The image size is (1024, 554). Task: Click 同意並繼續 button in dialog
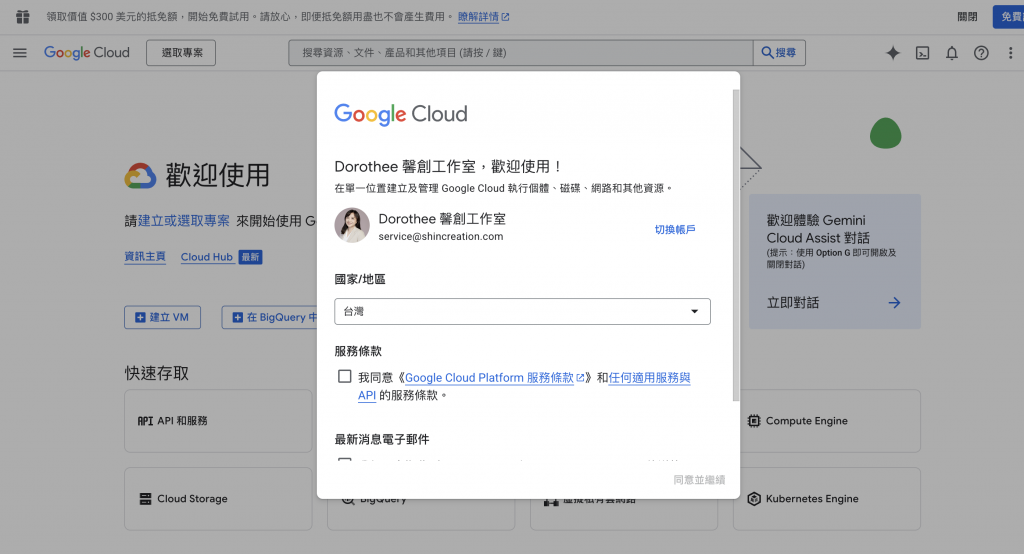pos(699,480)
